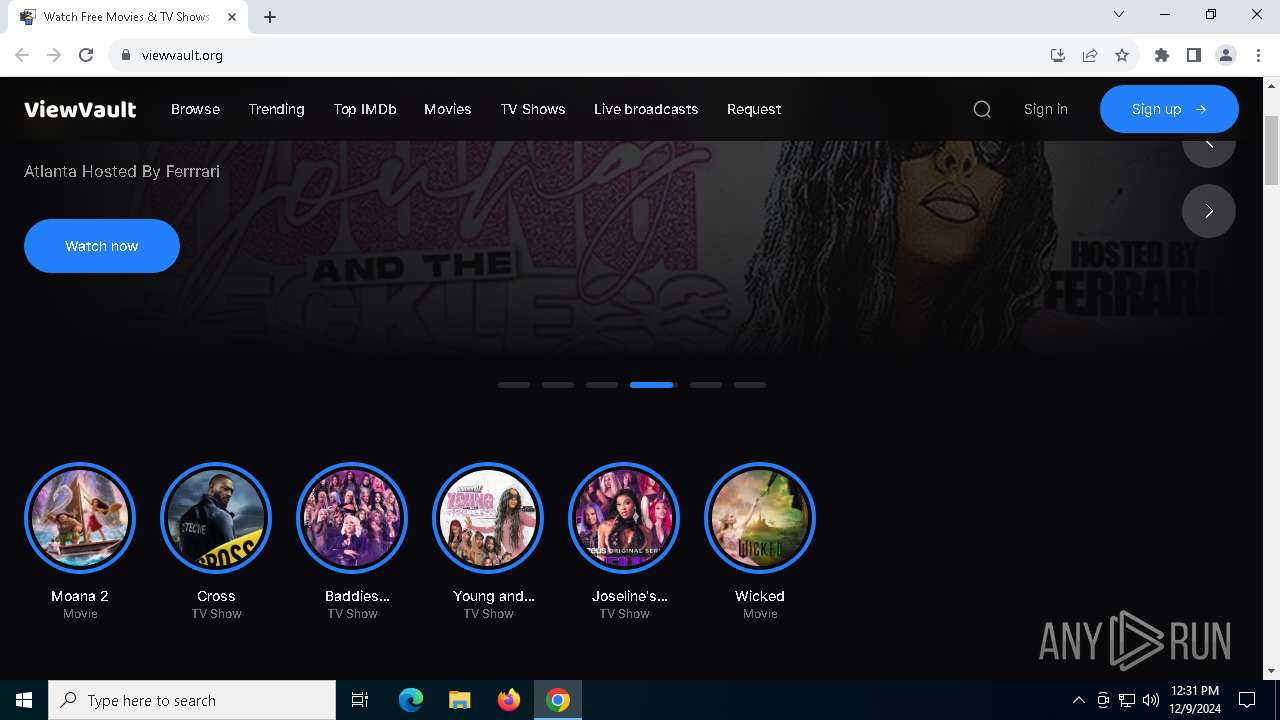
Task: Go forward in the browser
Action: pos(54,55)
